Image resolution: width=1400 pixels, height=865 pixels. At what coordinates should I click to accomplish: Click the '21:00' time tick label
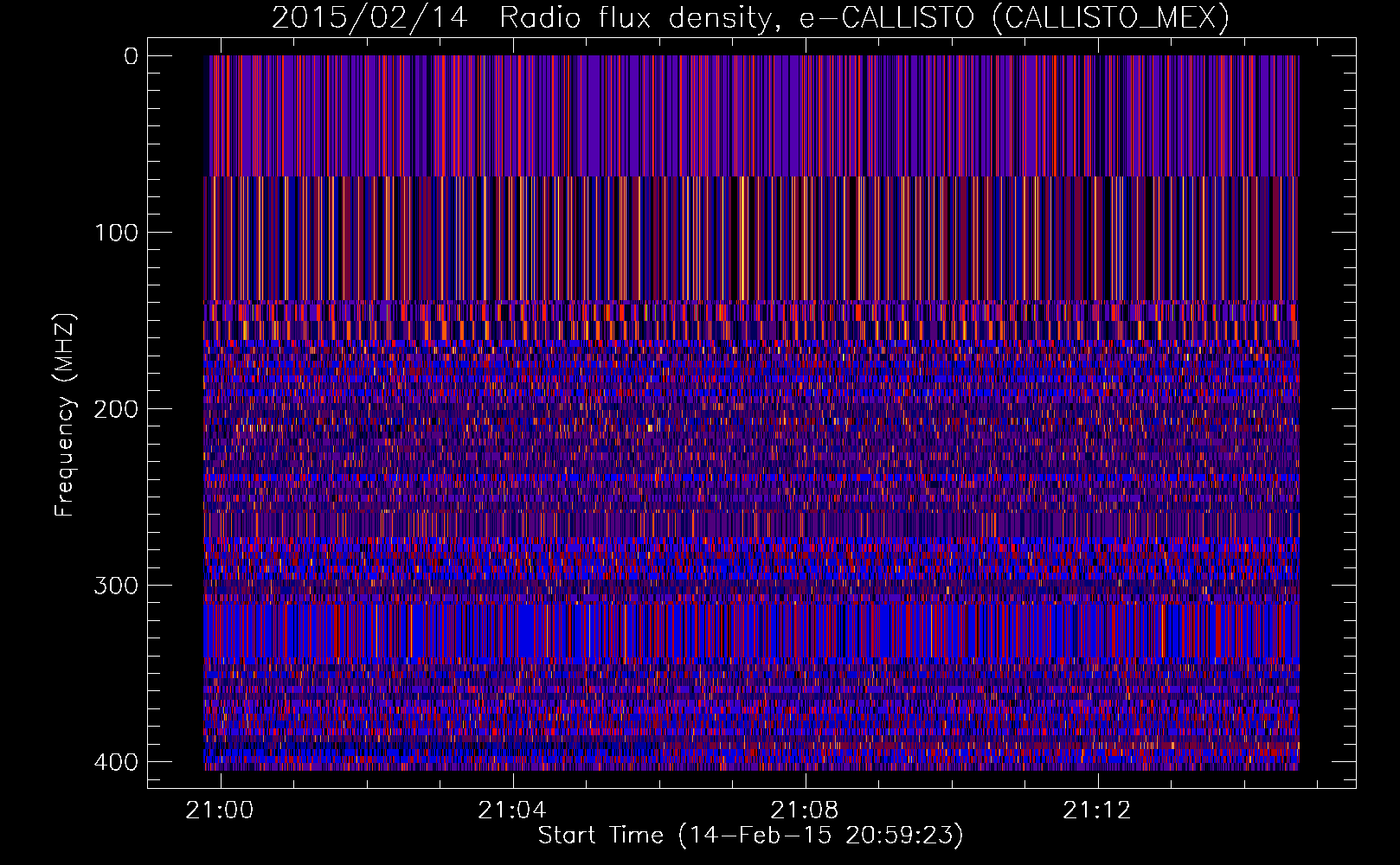click(x=221, y=811)
